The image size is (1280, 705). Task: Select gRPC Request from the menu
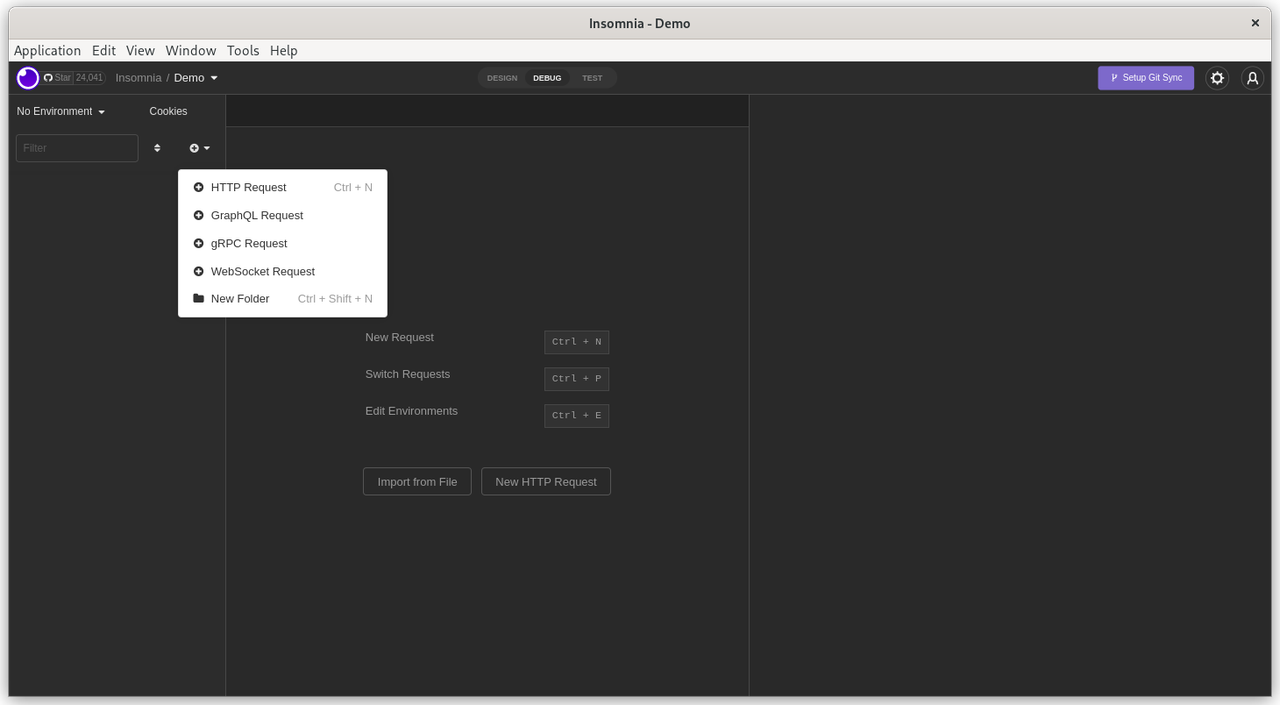(x=248, y=243)
